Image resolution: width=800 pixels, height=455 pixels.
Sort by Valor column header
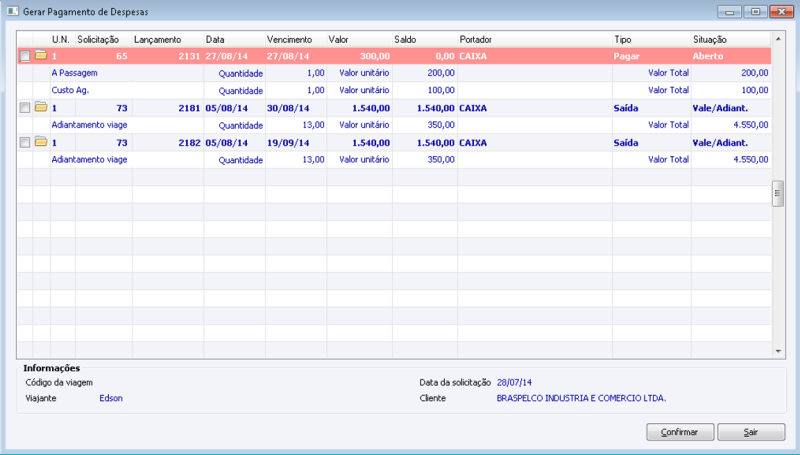tap(359, 39)
